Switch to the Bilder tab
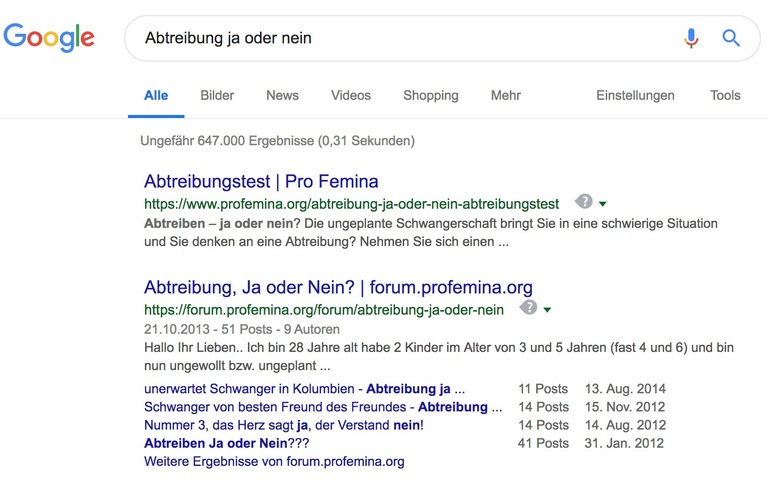The image size is (768, 480). click(x=217, y=95)
